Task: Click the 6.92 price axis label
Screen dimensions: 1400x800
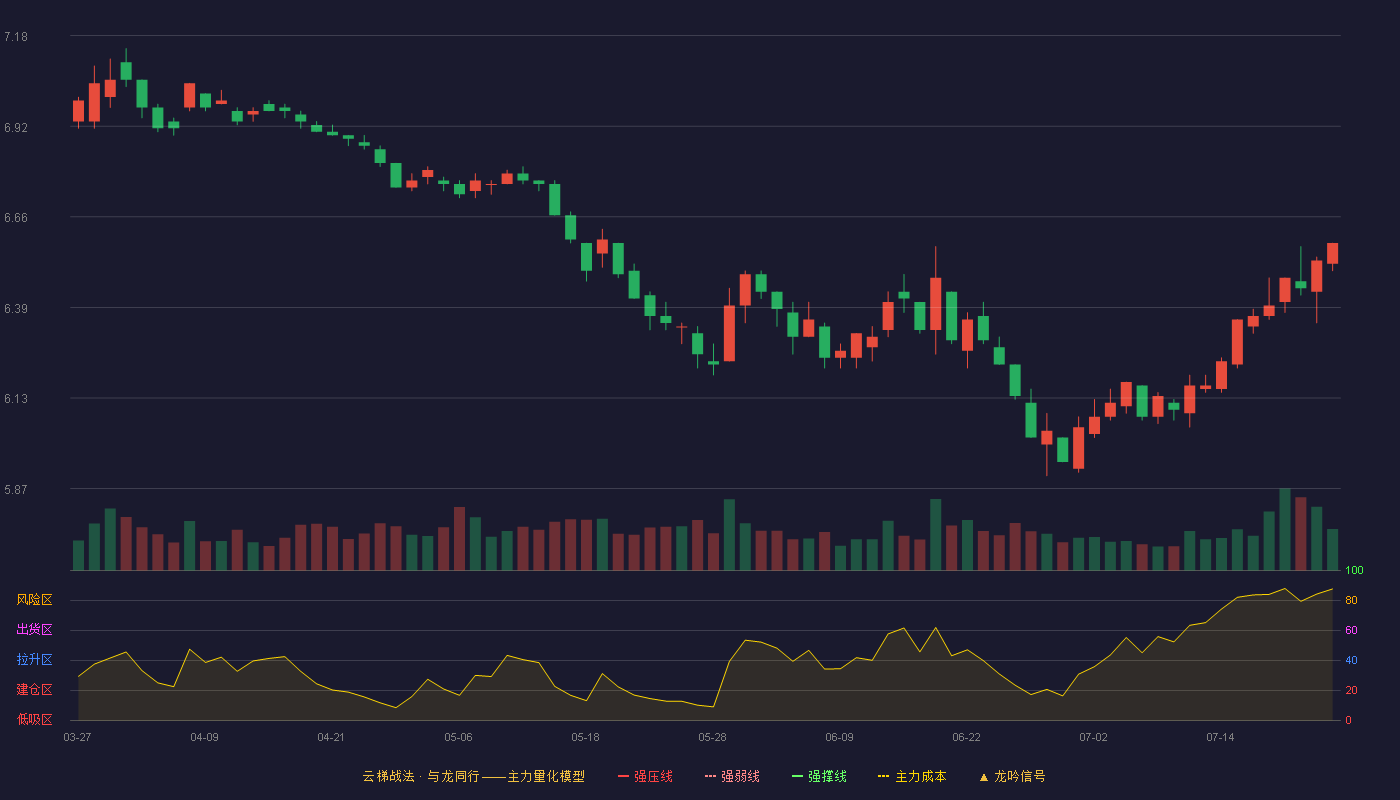Action: pos(16,128)
